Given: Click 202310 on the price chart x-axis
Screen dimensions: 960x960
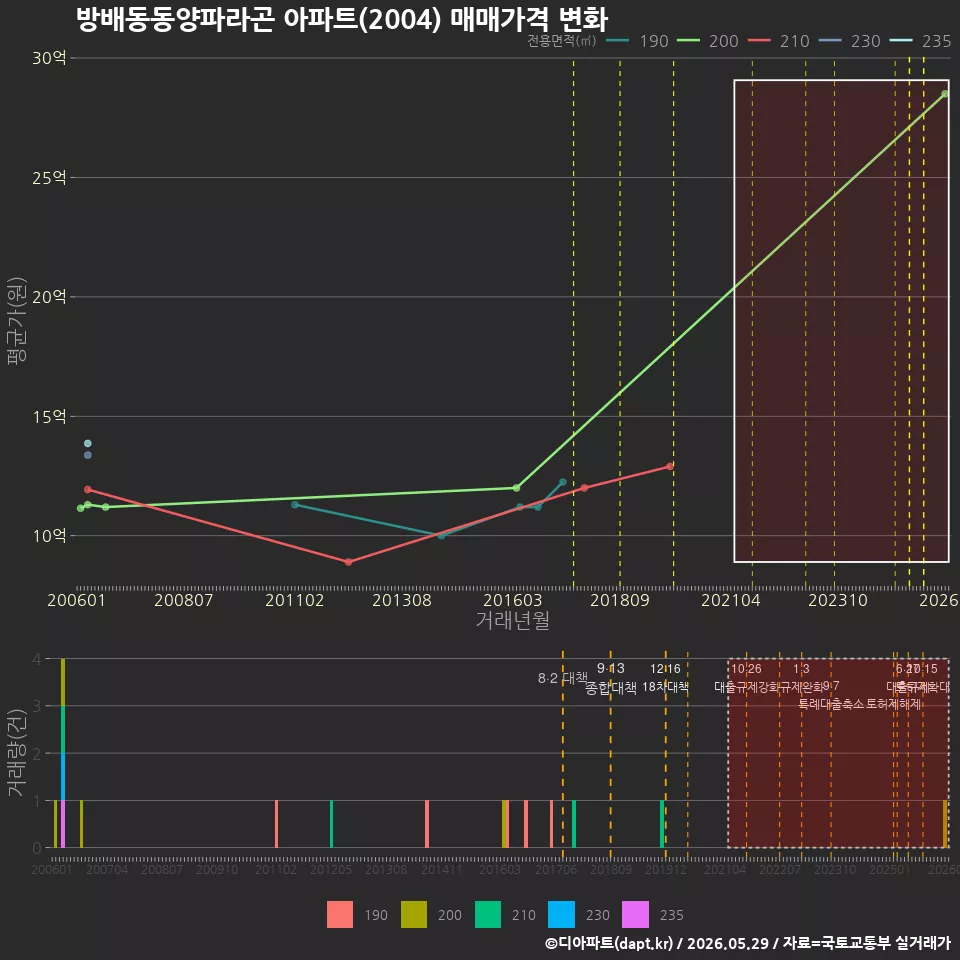Looking at the screenshot, I should coord(838,600).
